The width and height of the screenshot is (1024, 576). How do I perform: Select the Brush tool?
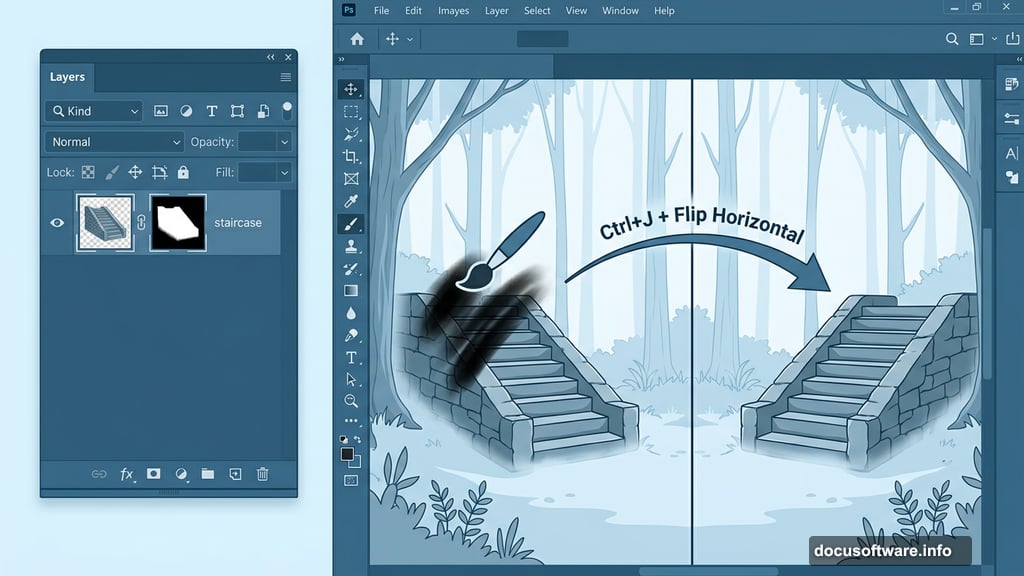(351, 223)
